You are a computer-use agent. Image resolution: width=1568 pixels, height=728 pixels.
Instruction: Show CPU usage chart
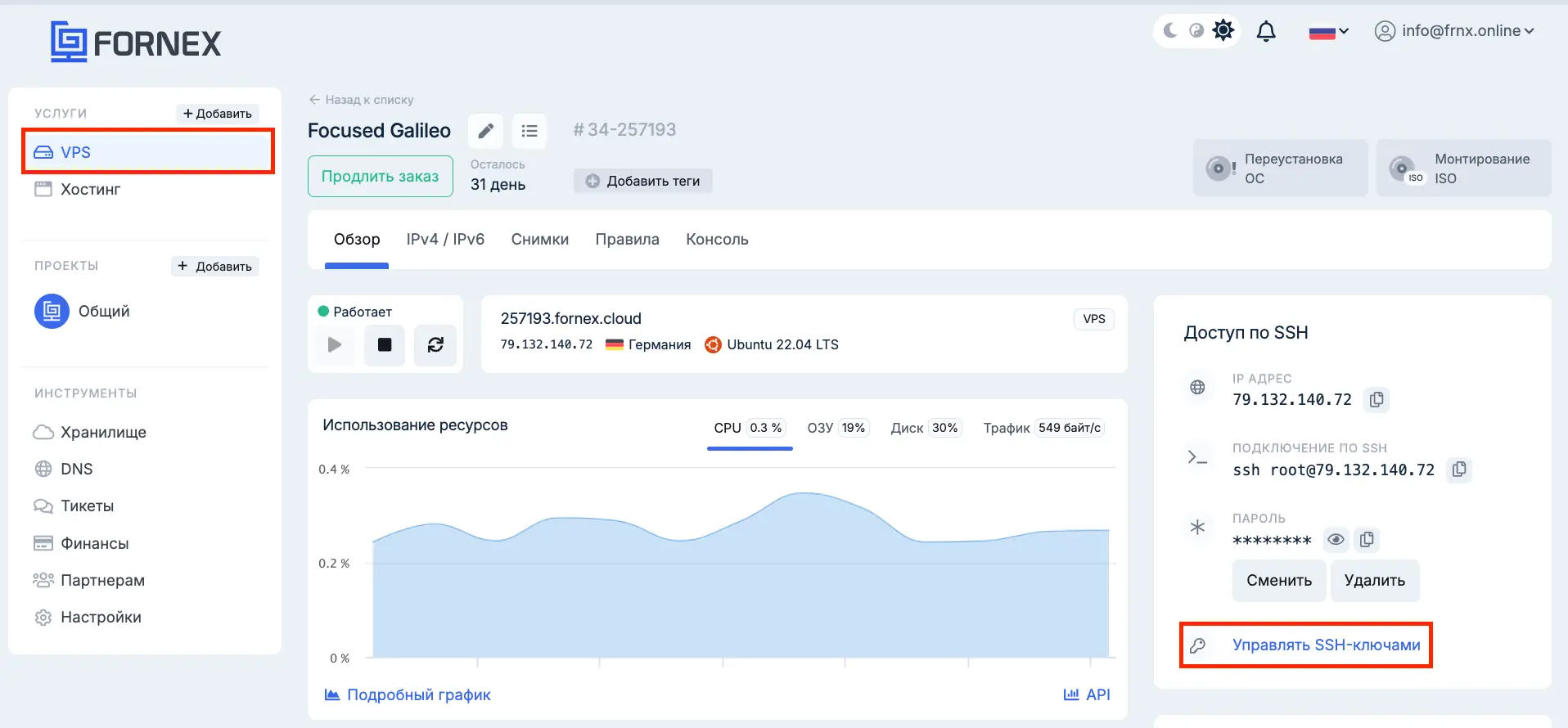pos(750,428)
